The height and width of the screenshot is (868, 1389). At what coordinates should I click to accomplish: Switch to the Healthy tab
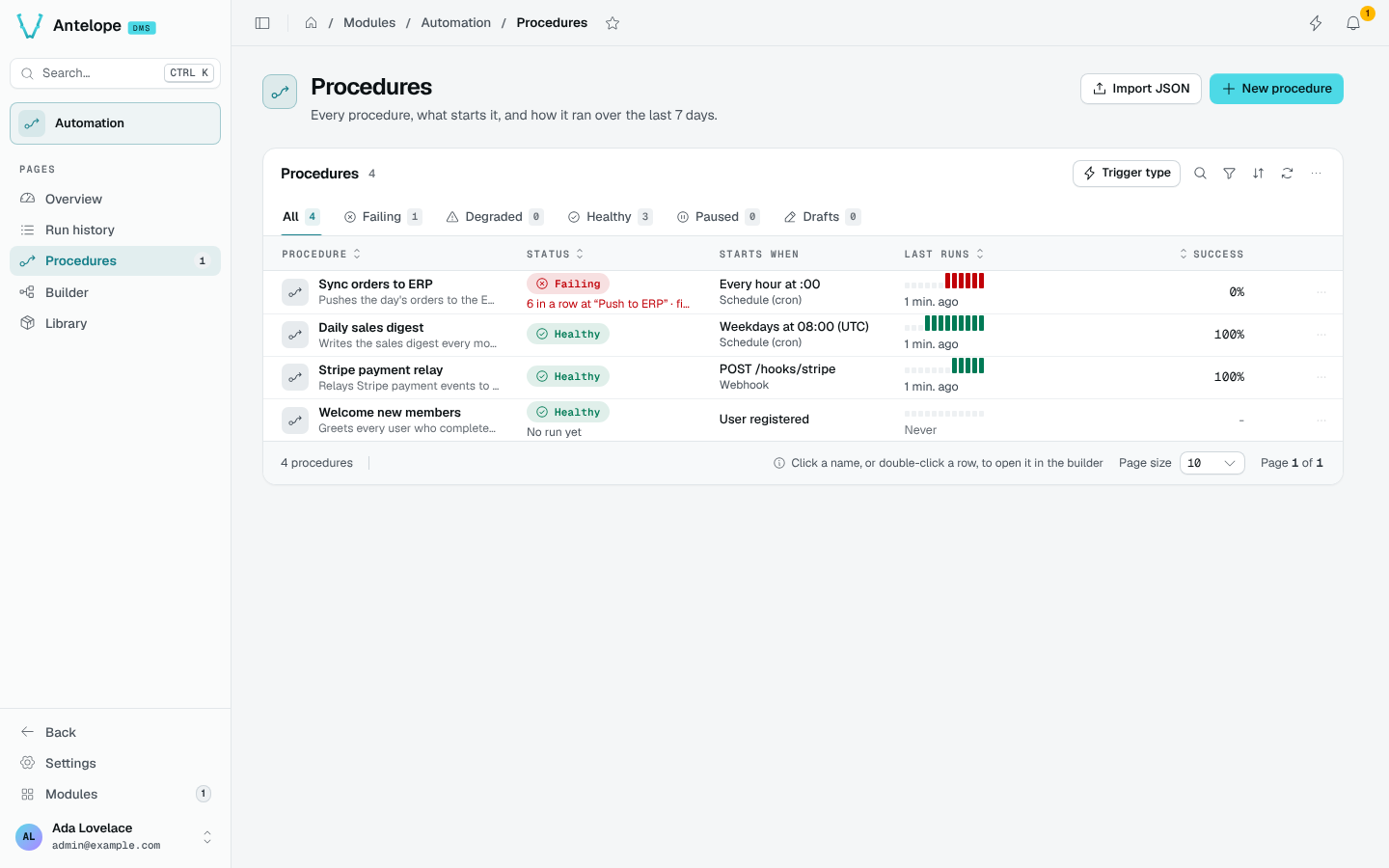(610, 217)
